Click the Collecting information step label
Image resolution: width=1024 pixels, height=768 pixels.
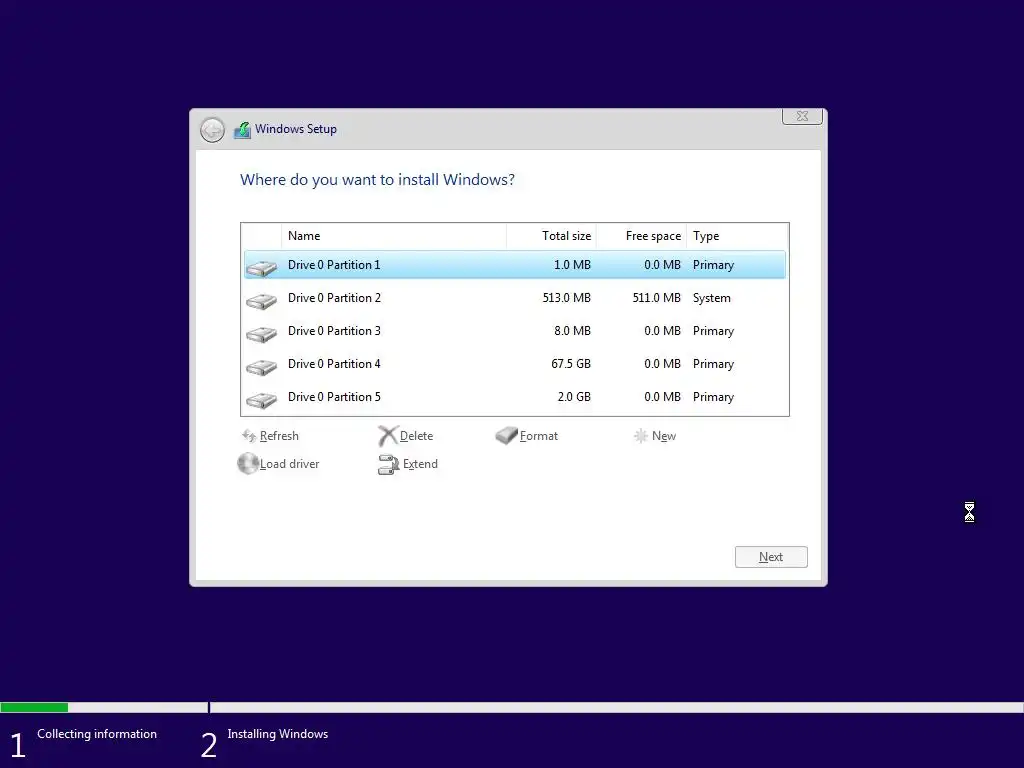coord(97,734)
